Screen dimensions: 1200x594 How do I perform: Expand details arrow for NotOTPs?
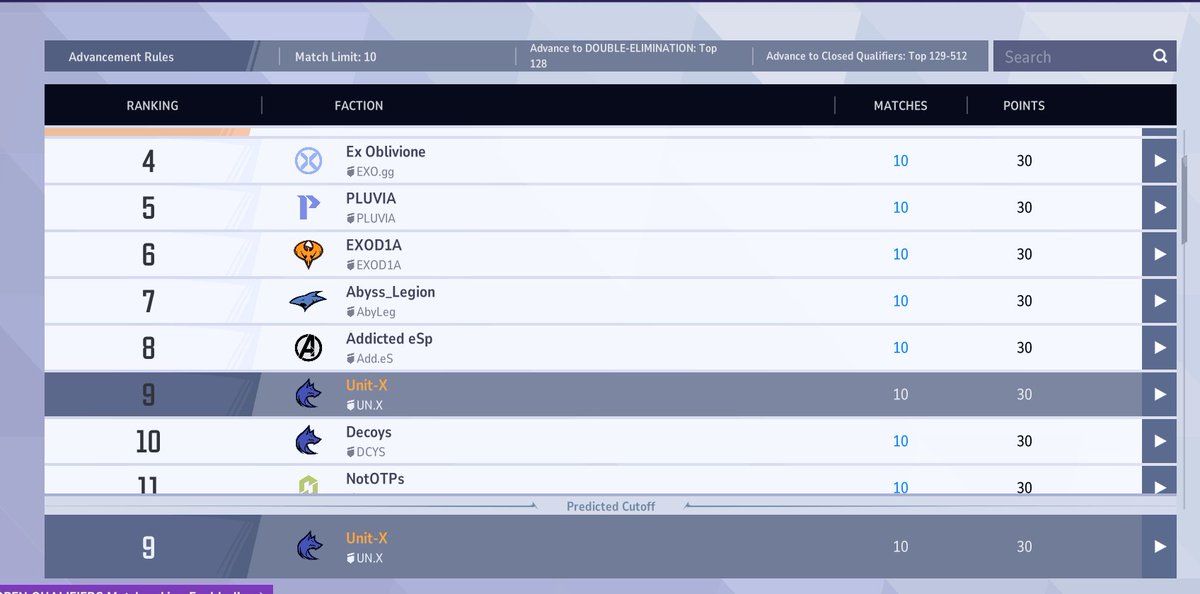[x=1159, y=481]
